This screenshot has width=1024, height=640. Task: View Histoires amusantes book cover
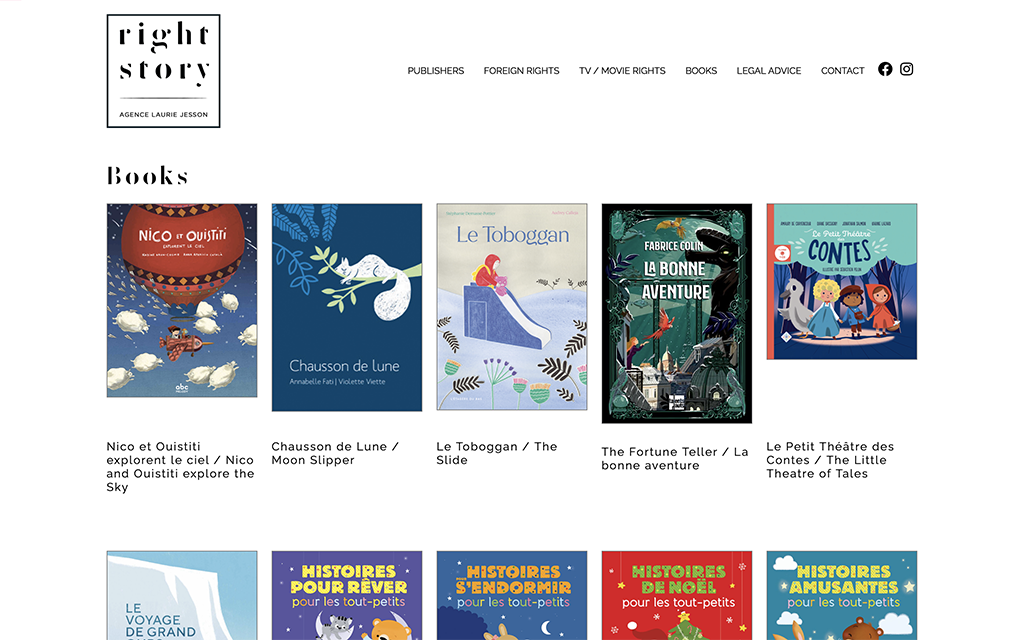[x=842, y=596]
